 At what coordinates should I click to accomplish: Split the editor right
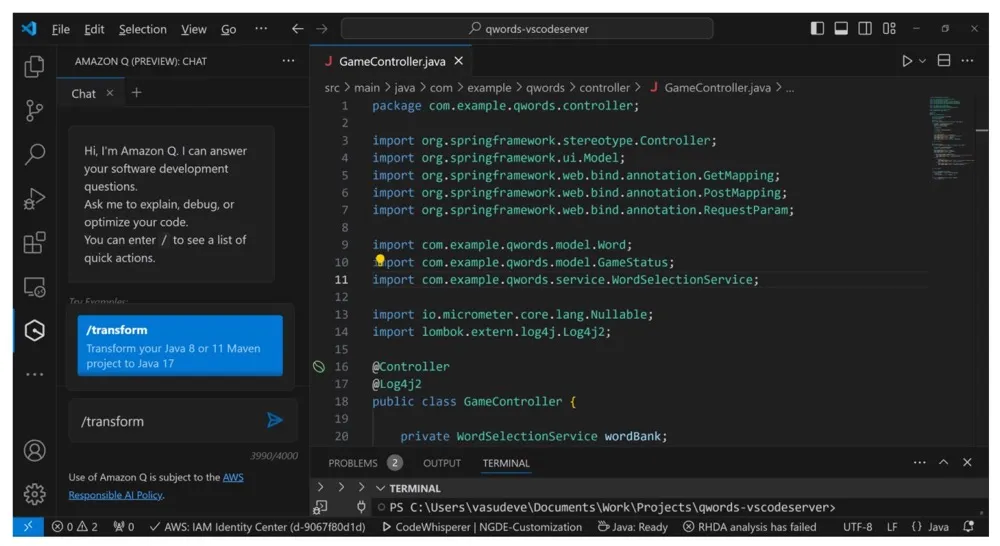(944, 61)
